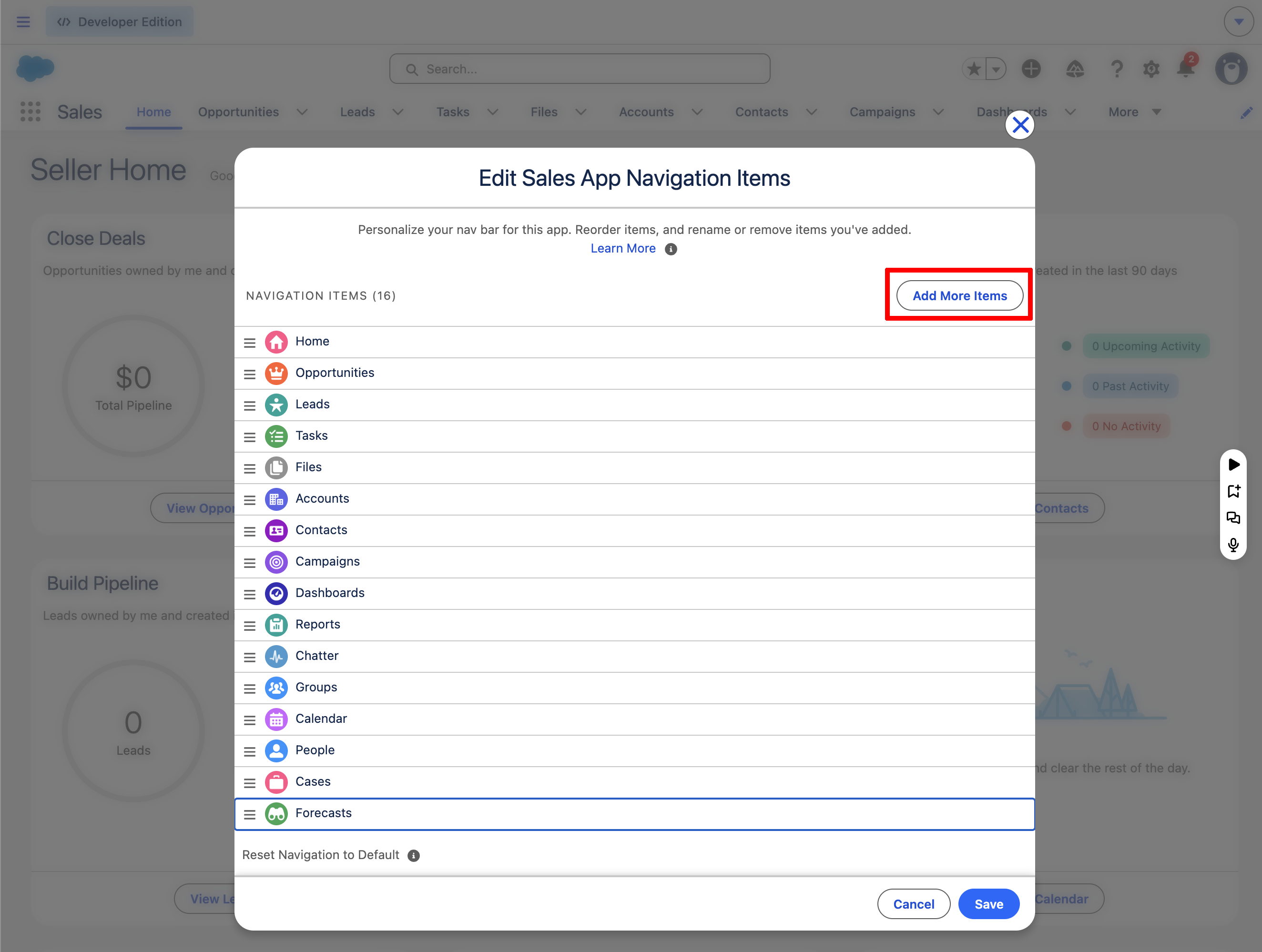Click info icon beside Reset Navigation

[x=414, y=855]
